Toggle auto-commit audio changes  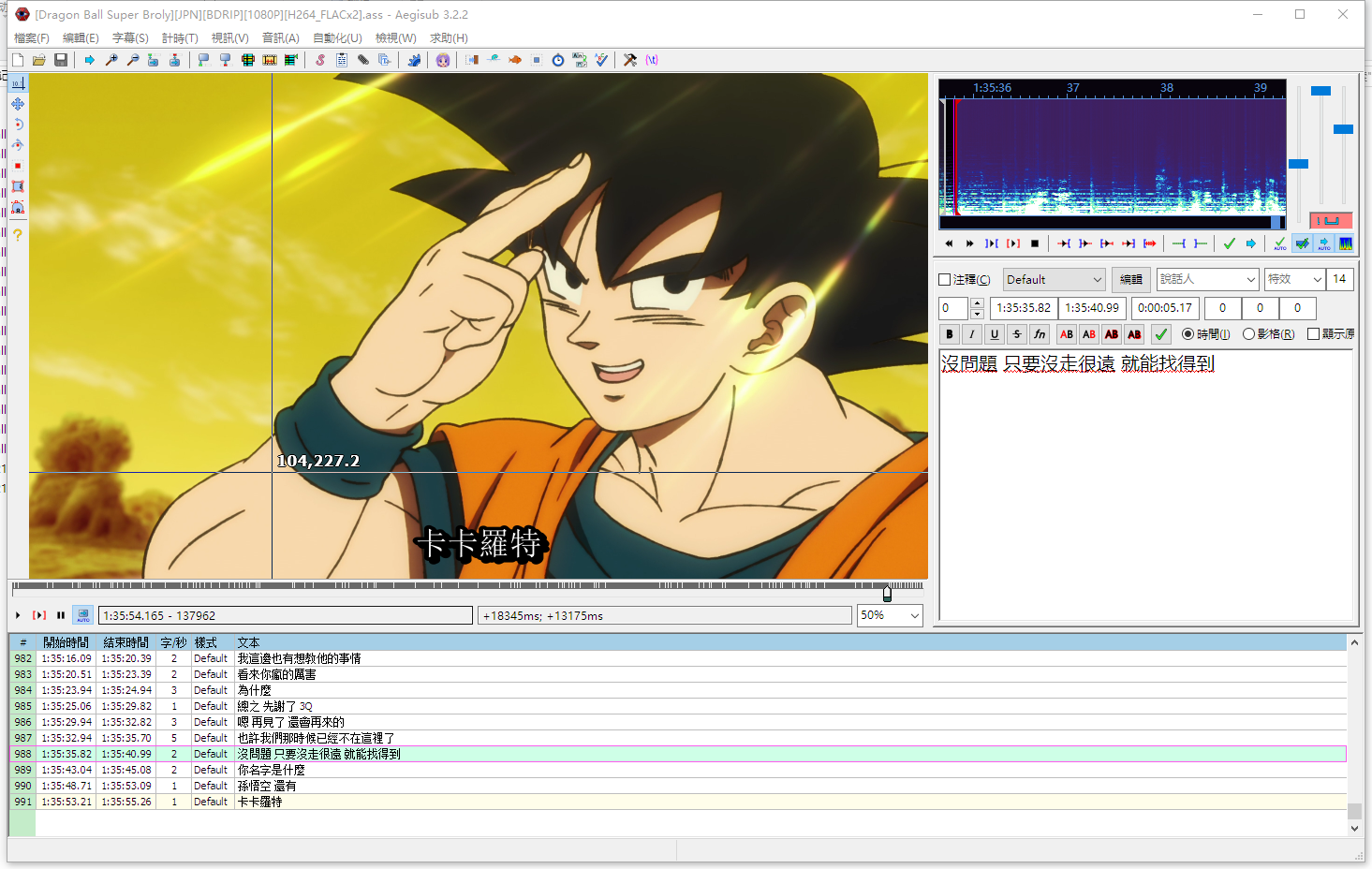tap(1279, 243)
